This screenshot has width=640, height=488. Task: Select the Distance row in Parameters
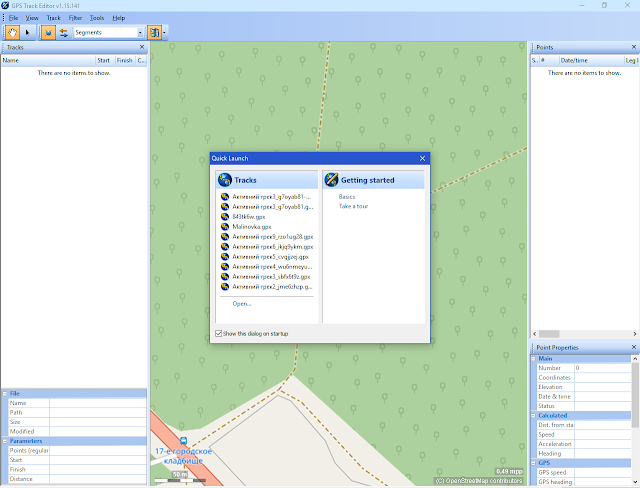[77, 479]
